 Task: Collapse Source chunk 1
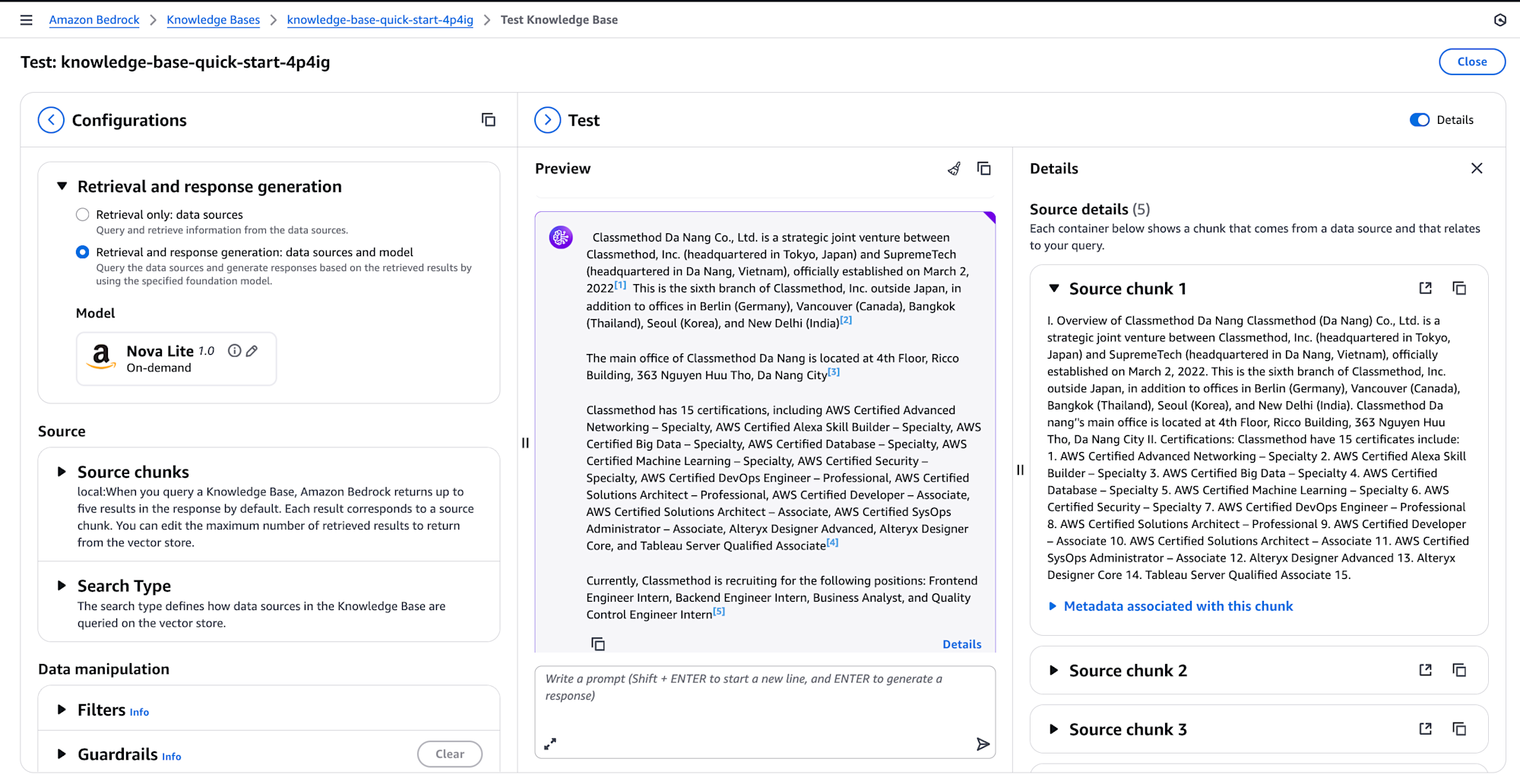[x=1054, y=289]
